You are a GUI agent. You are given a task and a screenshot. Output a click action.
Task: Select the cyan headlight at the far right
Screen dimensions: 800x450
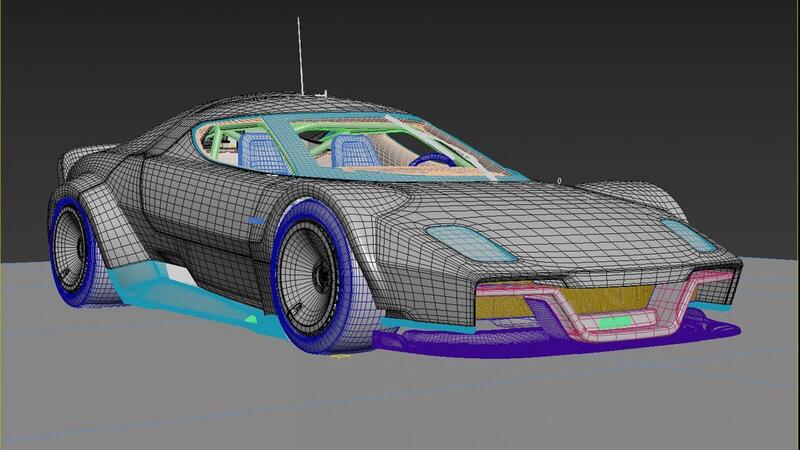pyautogui.click(x=690, y=234)
